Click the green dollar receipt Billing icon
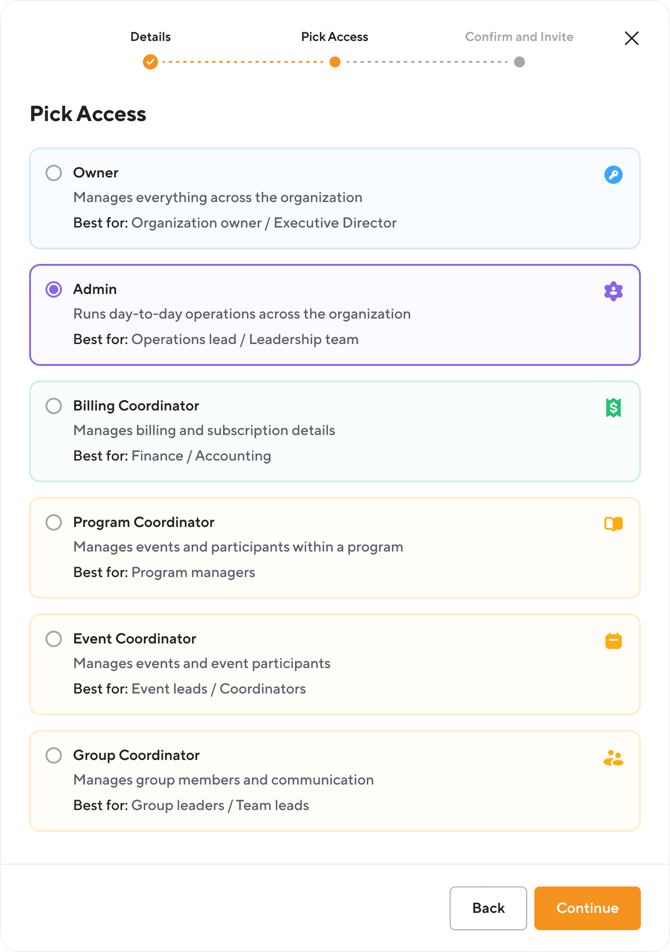The width and height of the screenshot is (670, 952). pyautogui.click(x=614, y=407)
